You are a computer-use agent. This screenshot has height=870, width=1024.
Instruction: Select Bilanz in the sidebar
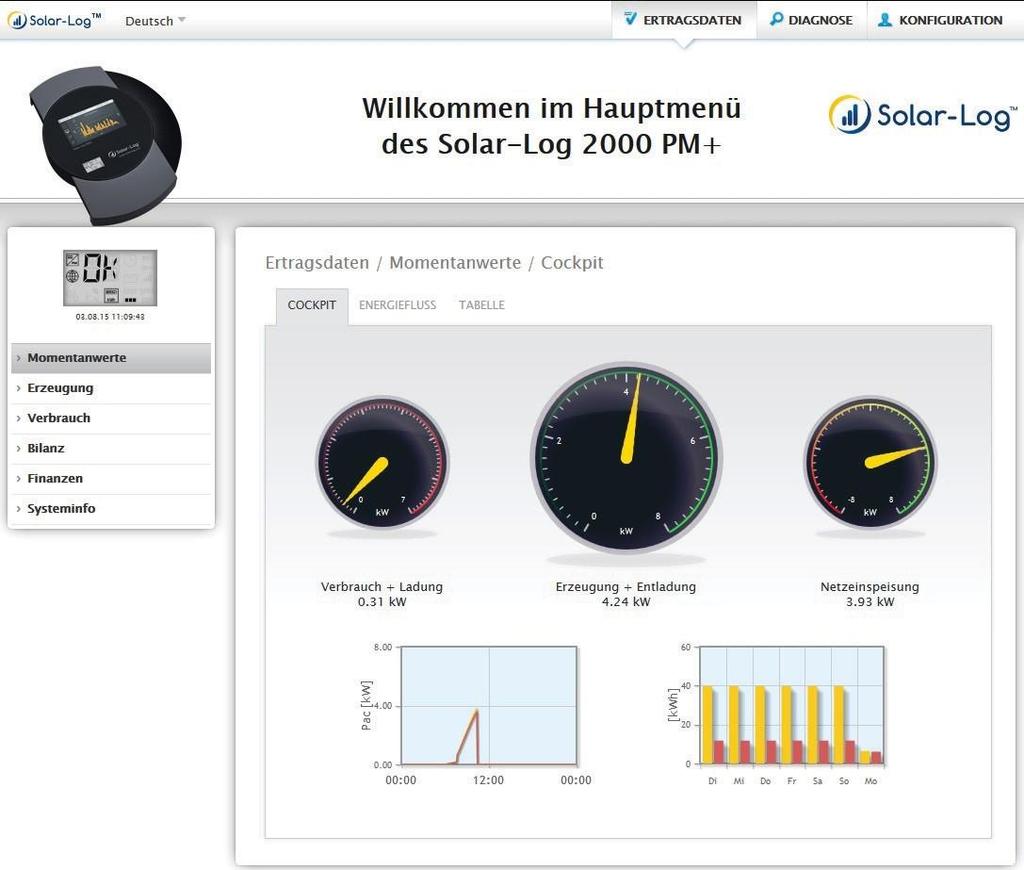[x=111, y=448]
